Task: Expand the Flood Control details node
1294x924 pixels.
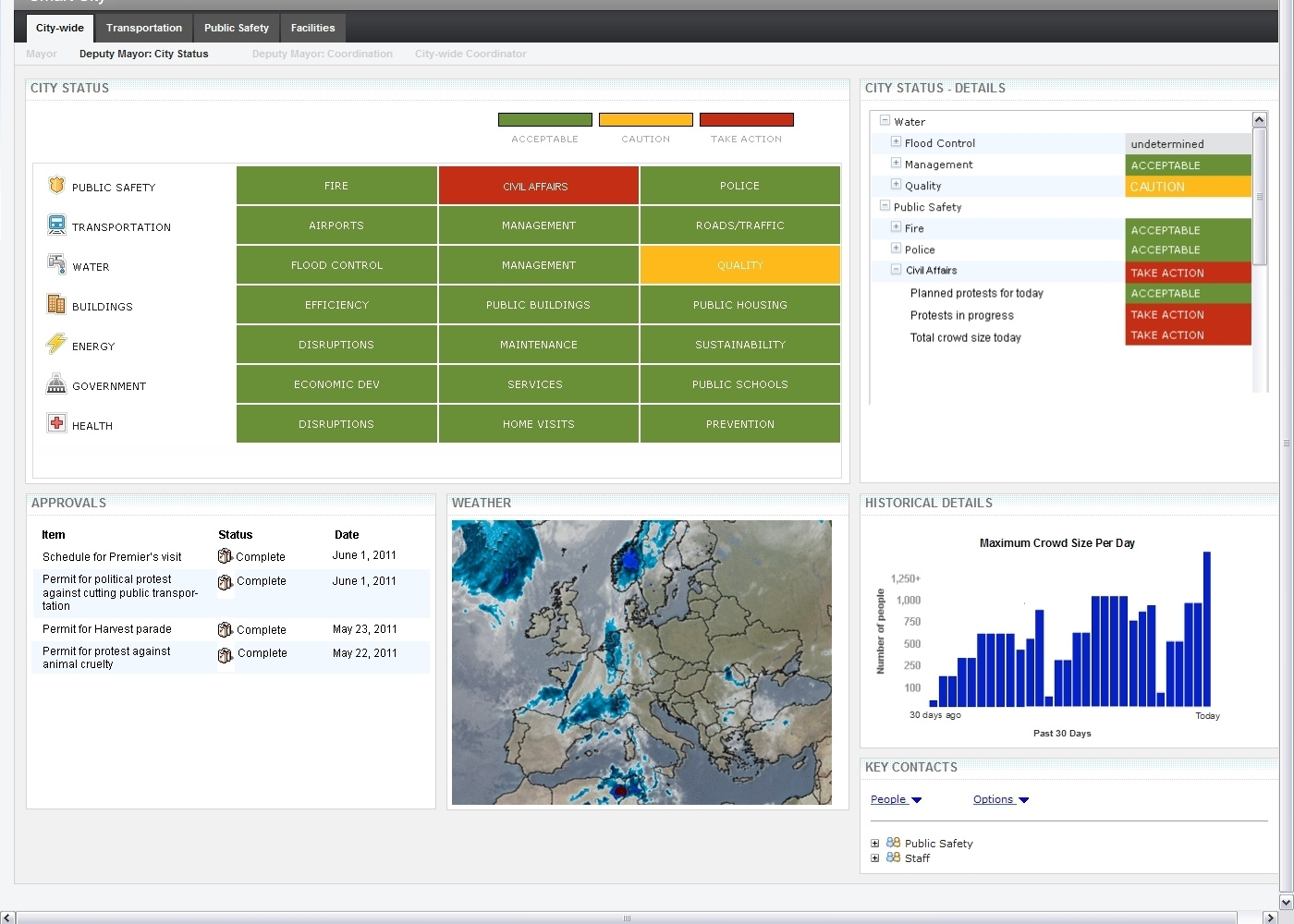Action: tap(896, 141)
